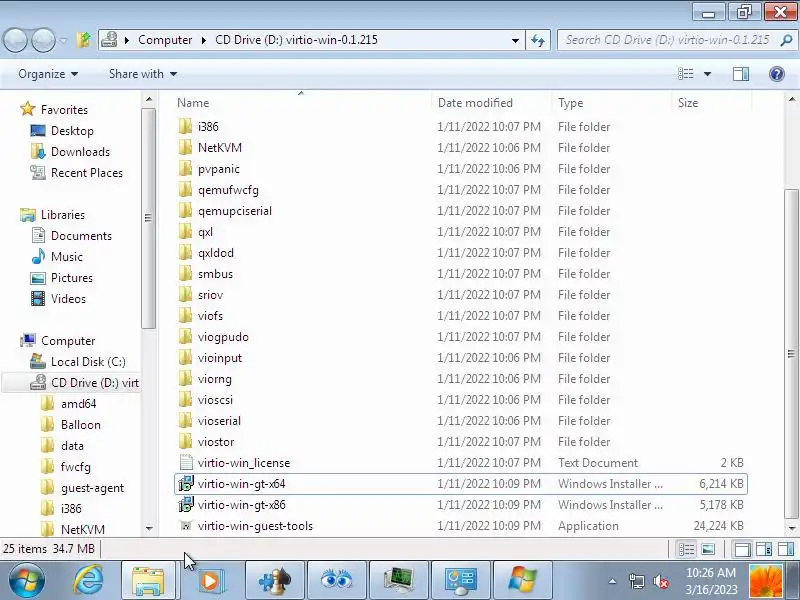Click the muted volume tray icon

pyautogui.click(x=661, y=581)
